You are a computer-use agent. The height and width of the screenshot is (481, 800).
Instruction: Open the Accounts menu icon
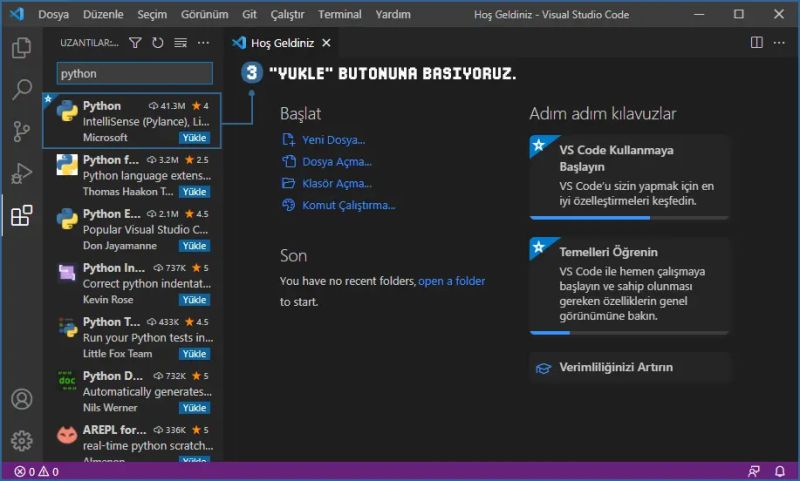[21, 399]
